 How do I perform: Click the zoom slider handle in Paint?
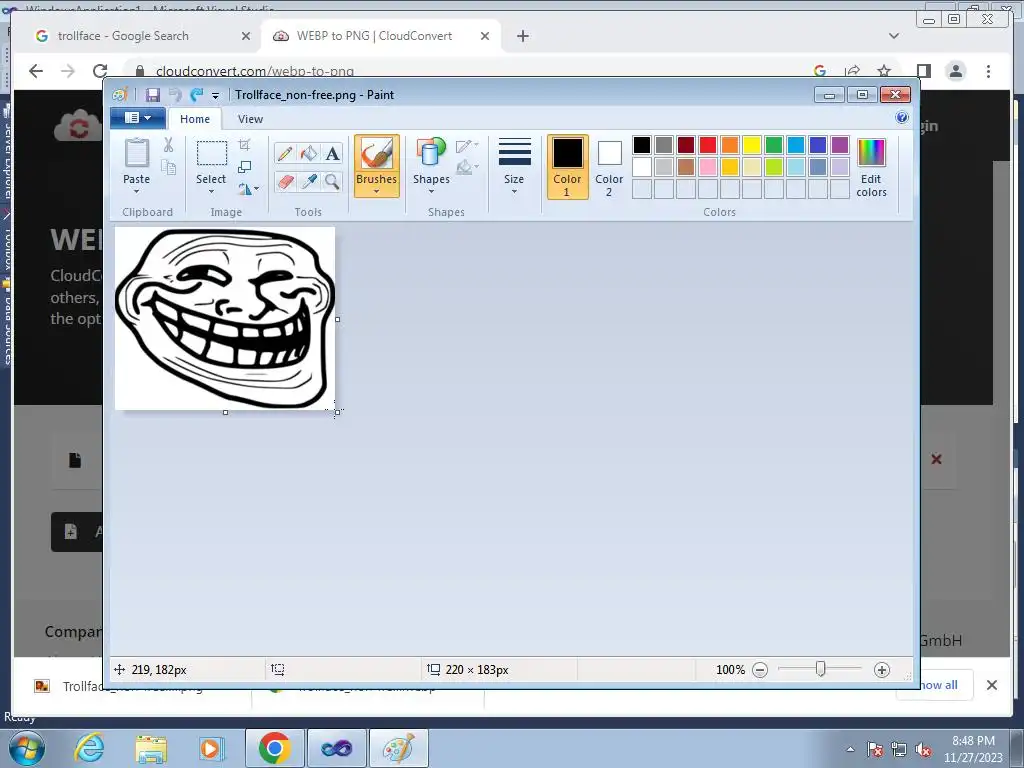(820, 669)
